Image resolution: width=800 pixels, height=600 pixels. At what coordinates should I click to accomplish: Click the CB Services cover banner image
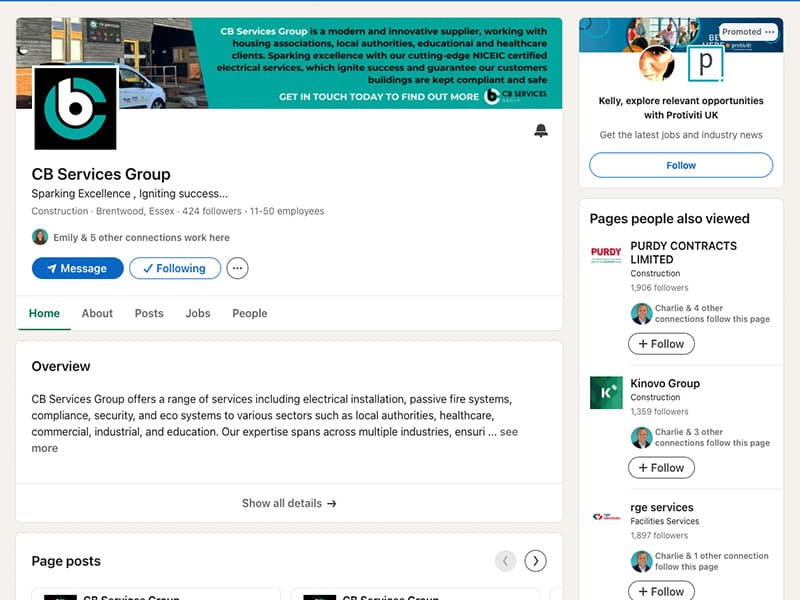click(289, 63)
